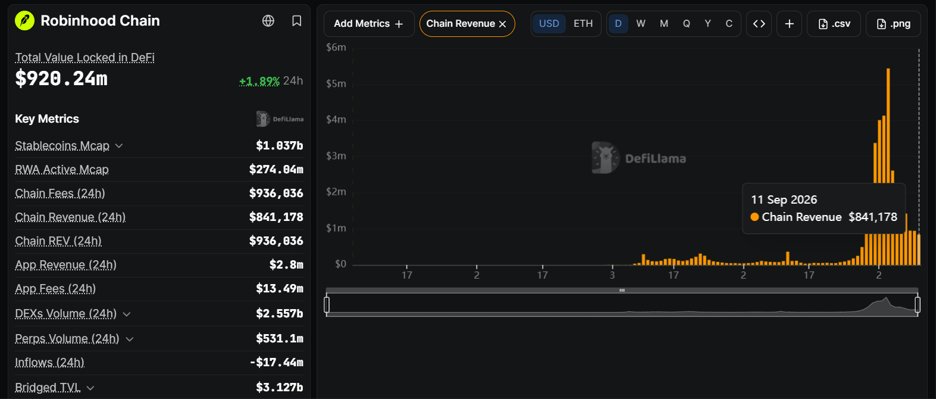Click the left handle of range slider

[327, 305]
